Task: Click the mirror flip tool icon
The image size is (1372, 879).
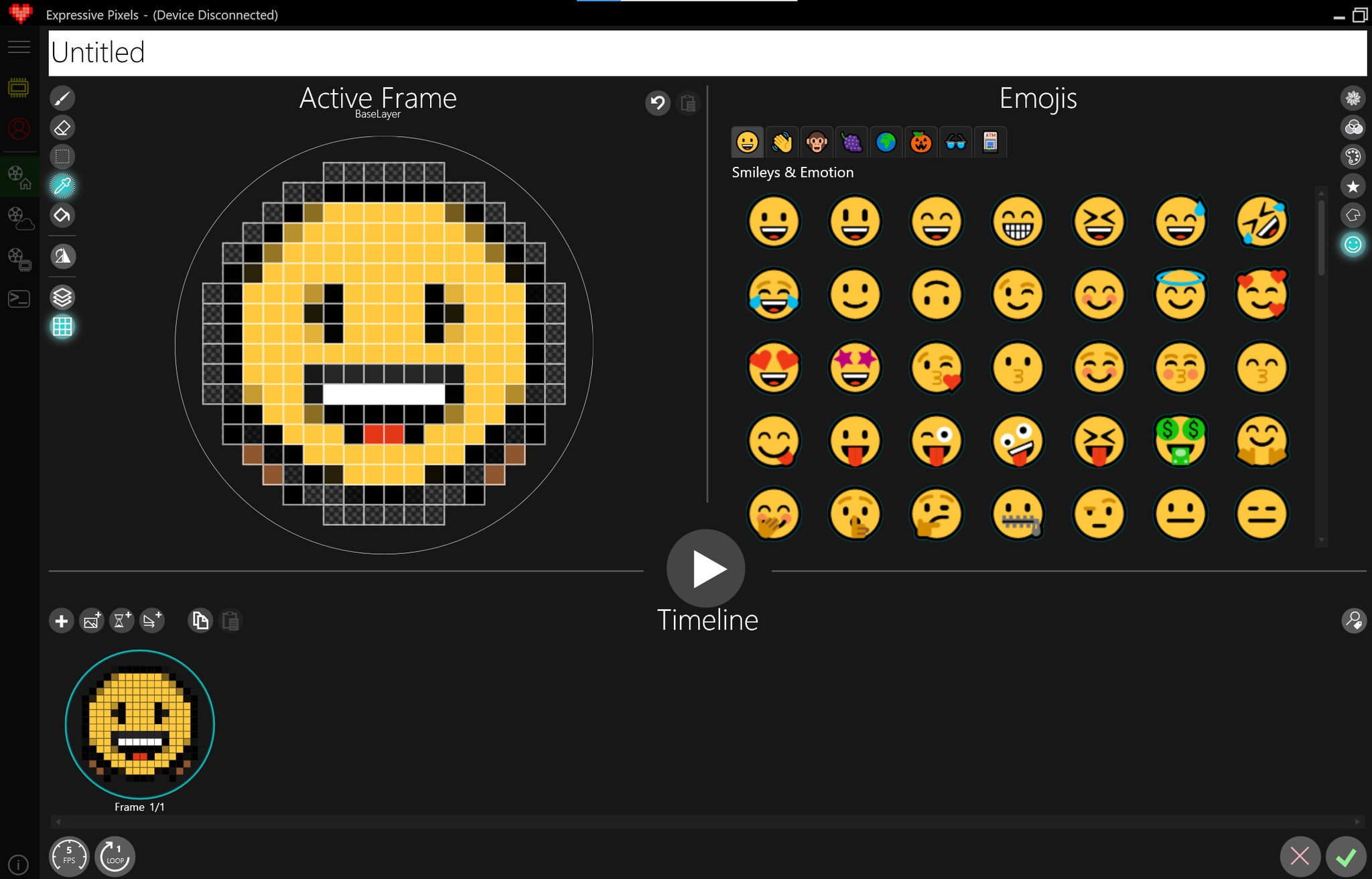Action: click(62, 256)
